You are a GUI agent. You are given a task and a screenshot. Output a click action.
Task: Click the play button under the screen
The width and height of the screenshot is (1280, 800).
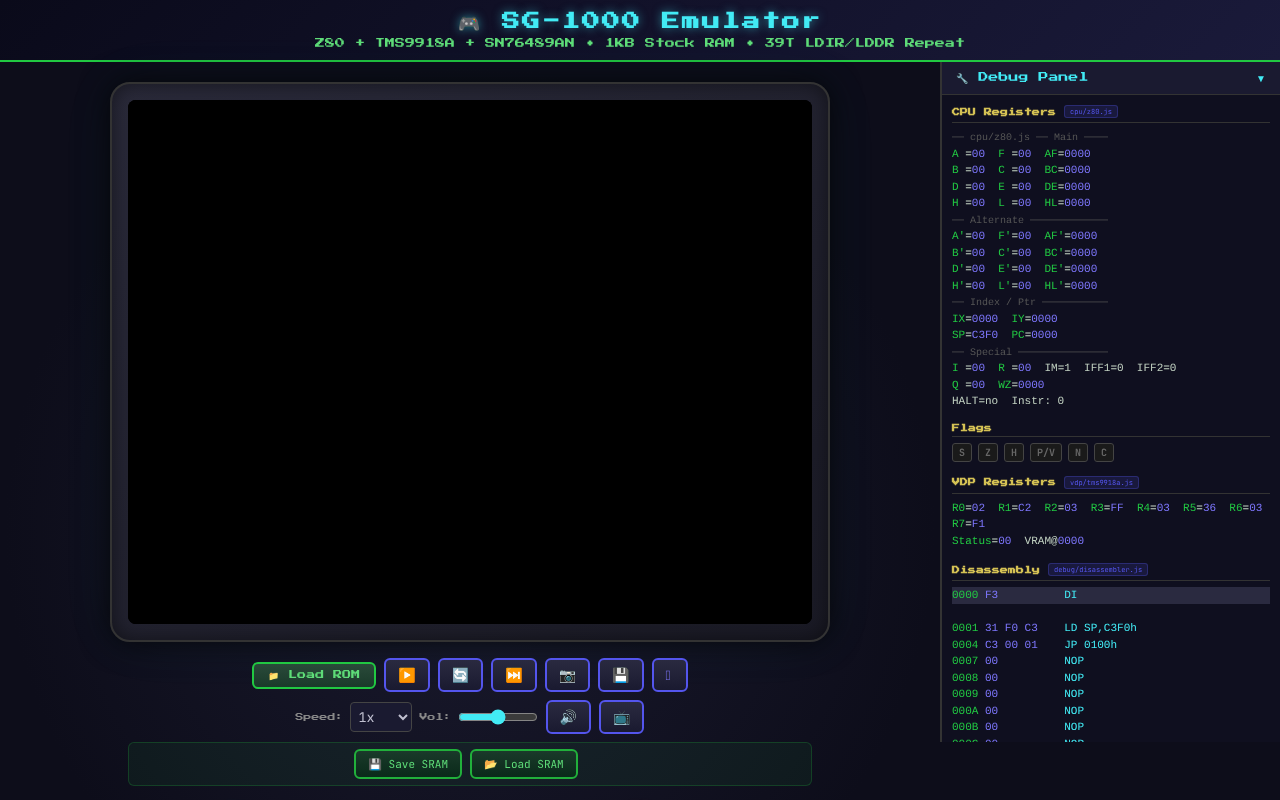tap(407, 675)
